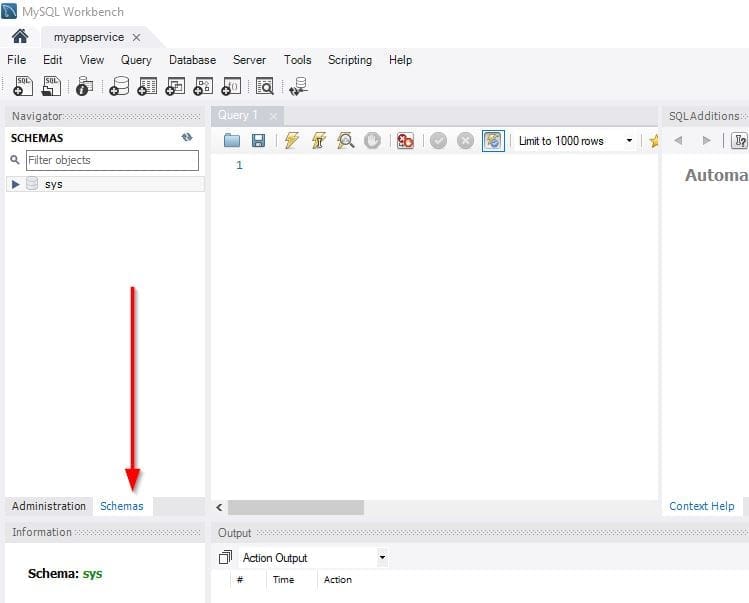Toggle the auto-commit mode button
Screen dimensions: 749x603
[x=493, y=141]
